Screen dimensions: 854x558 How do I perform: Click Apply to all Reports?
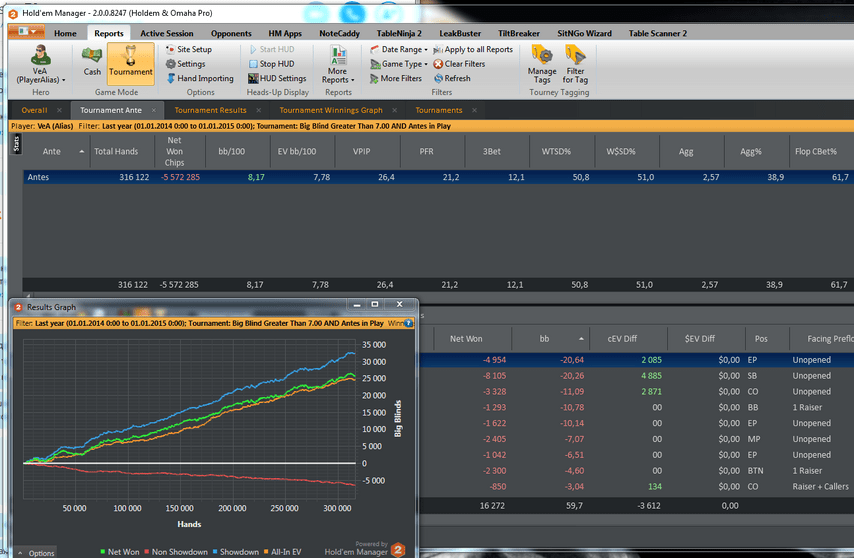click(x=473, y=49)
